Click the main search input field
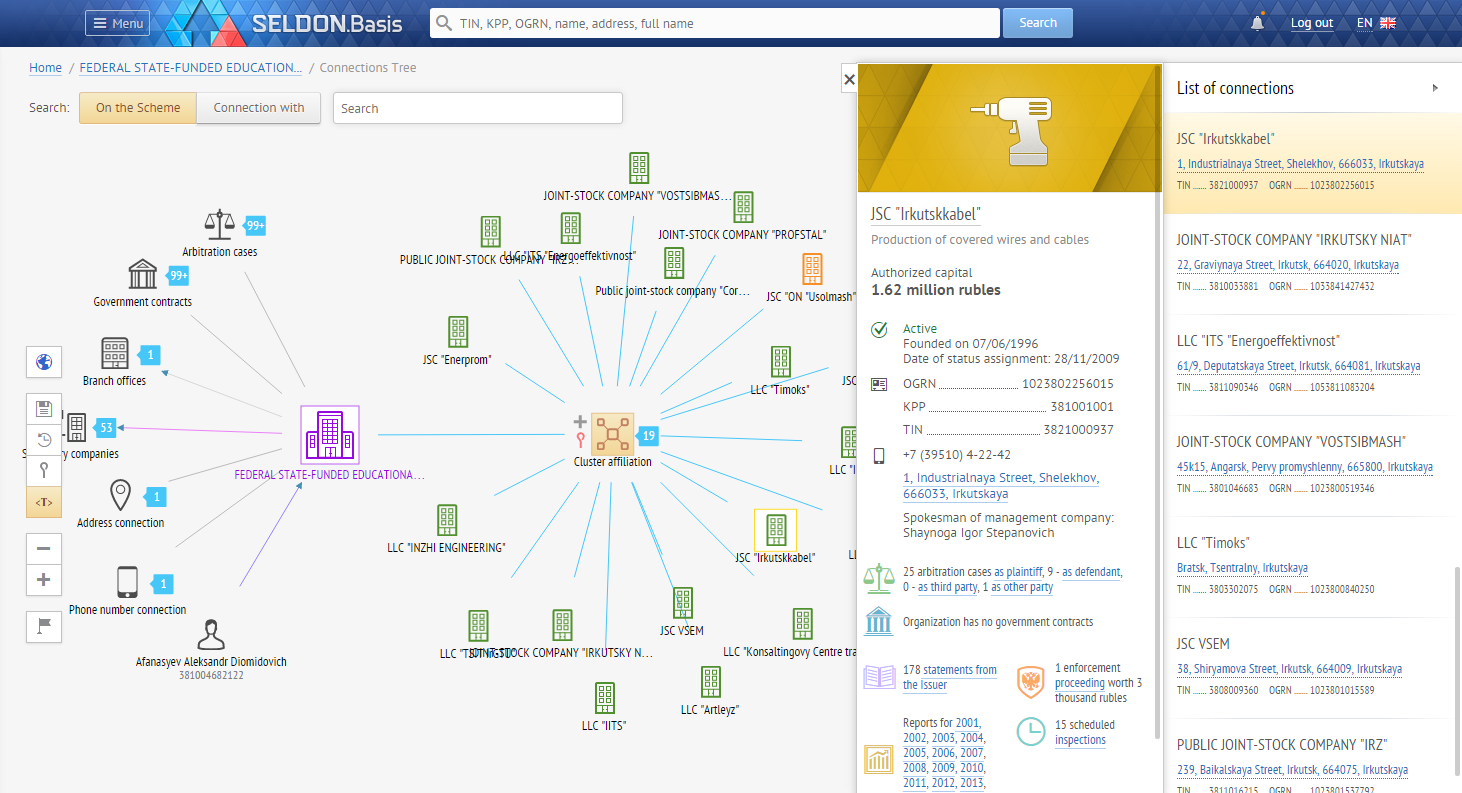Screen dimensions: 1462x793 click(715, 23)
